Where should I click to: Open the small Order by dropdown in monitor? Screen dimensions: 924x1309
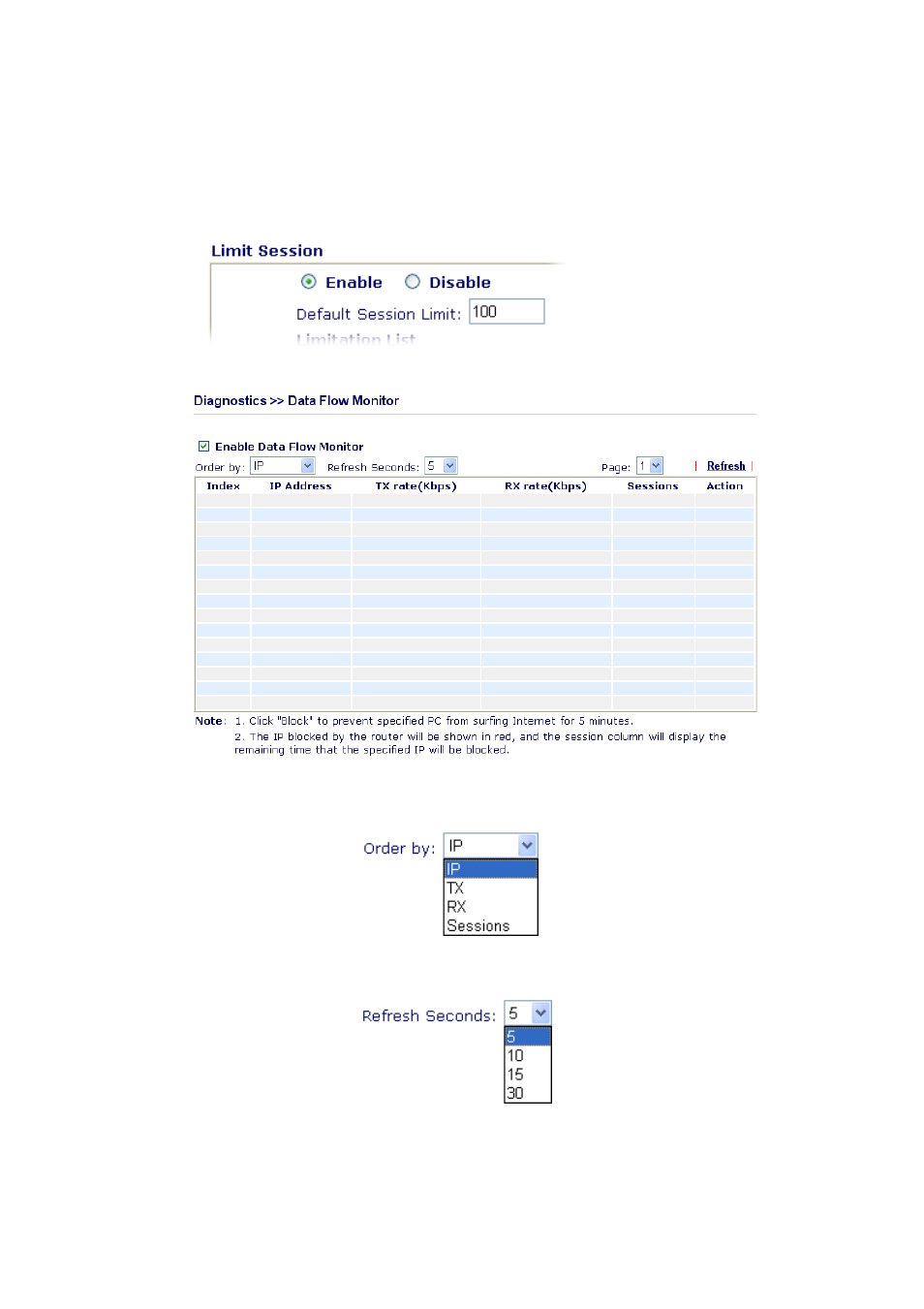[283, 466]
